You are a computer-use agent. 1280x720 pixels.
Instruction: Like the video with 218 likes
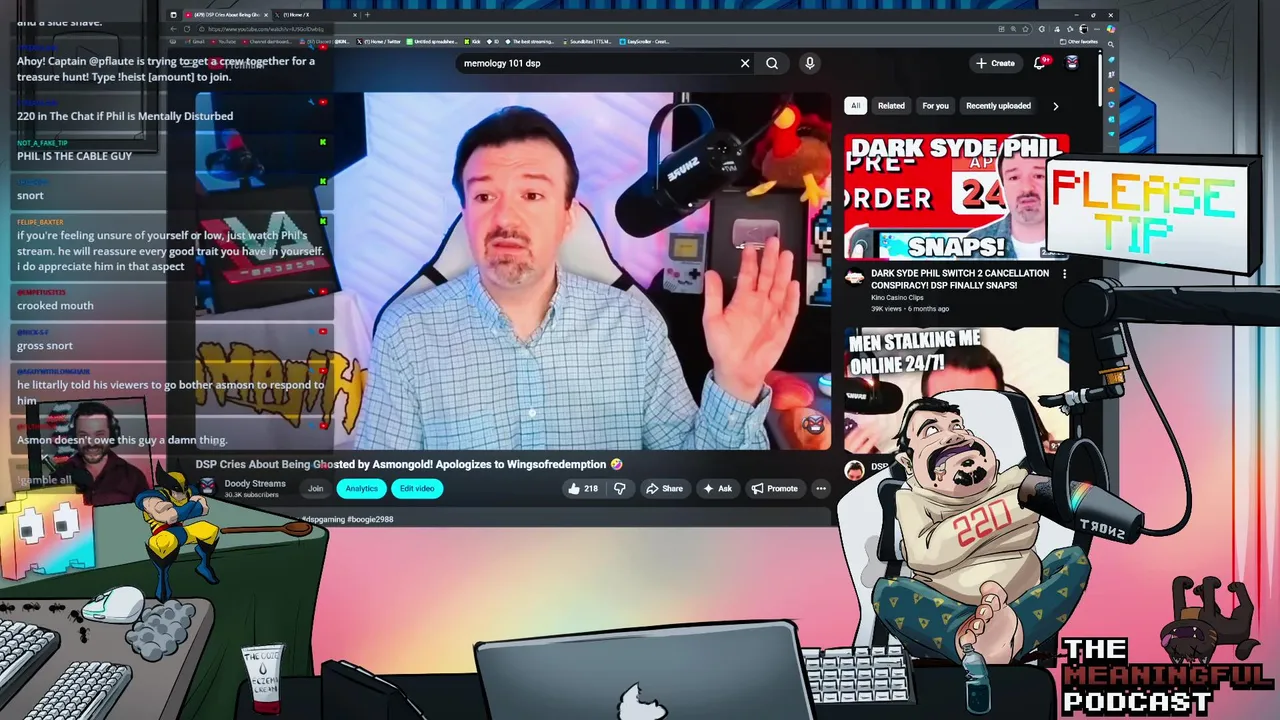pos(583,488)
